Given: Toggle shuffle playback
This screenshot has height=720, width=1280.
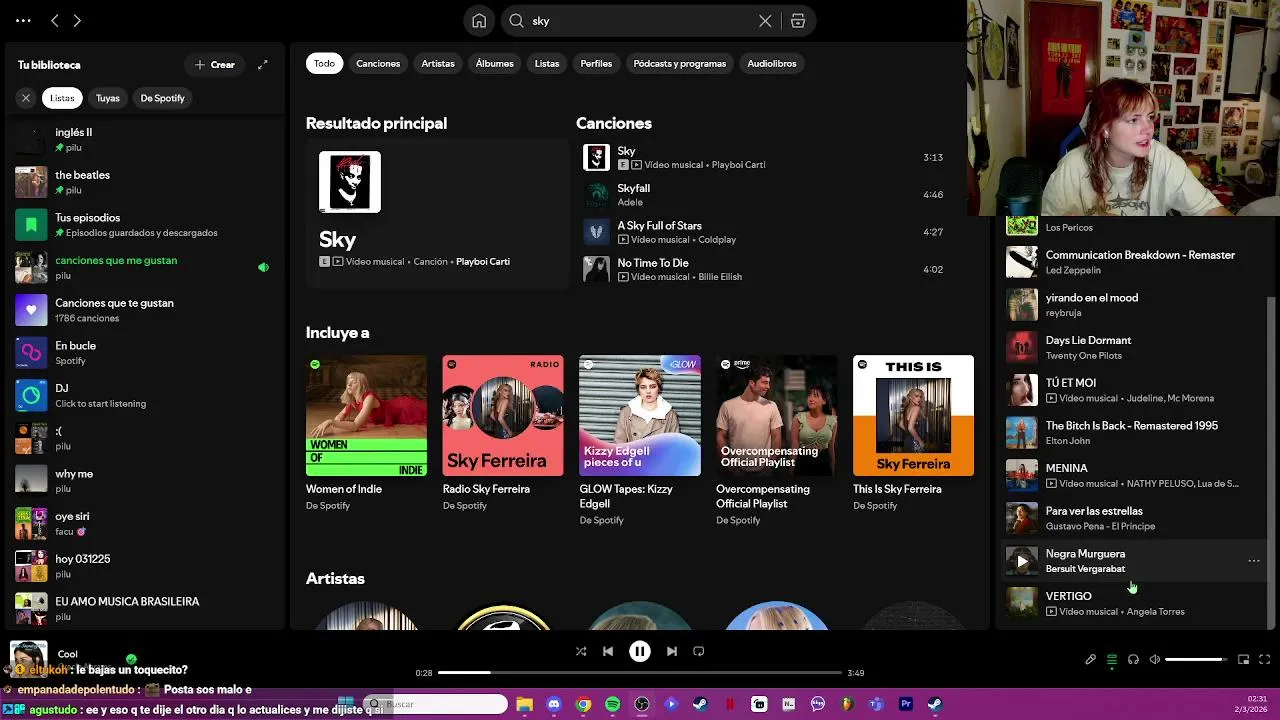Looking at the screenshot, I should 581,651.
